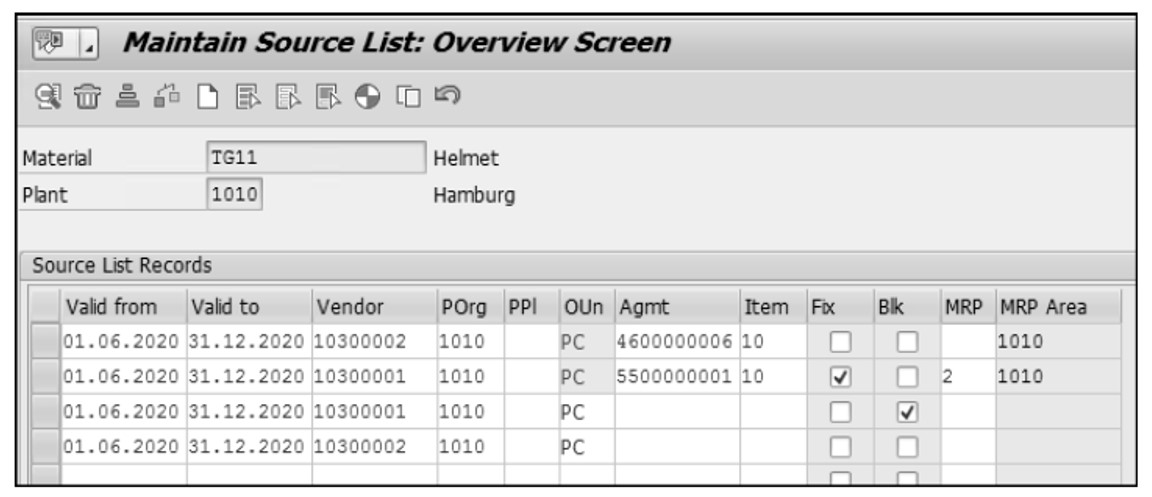This screenshot has height=497, width=1152.
Task: Click the Agmt column header
Action: (677, 307)
